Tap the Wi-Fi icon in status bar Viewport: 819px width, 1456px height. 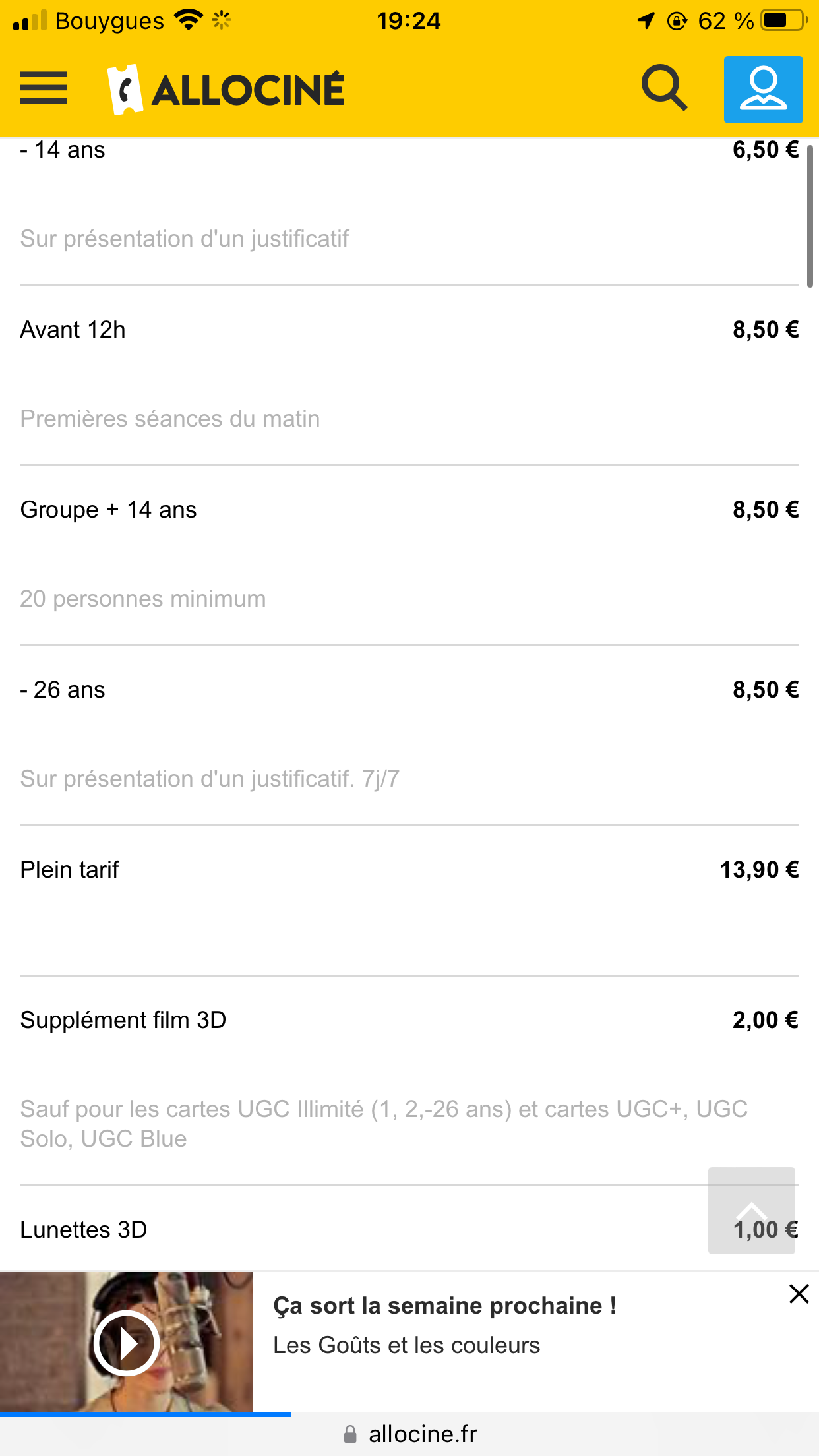[189, 20]
